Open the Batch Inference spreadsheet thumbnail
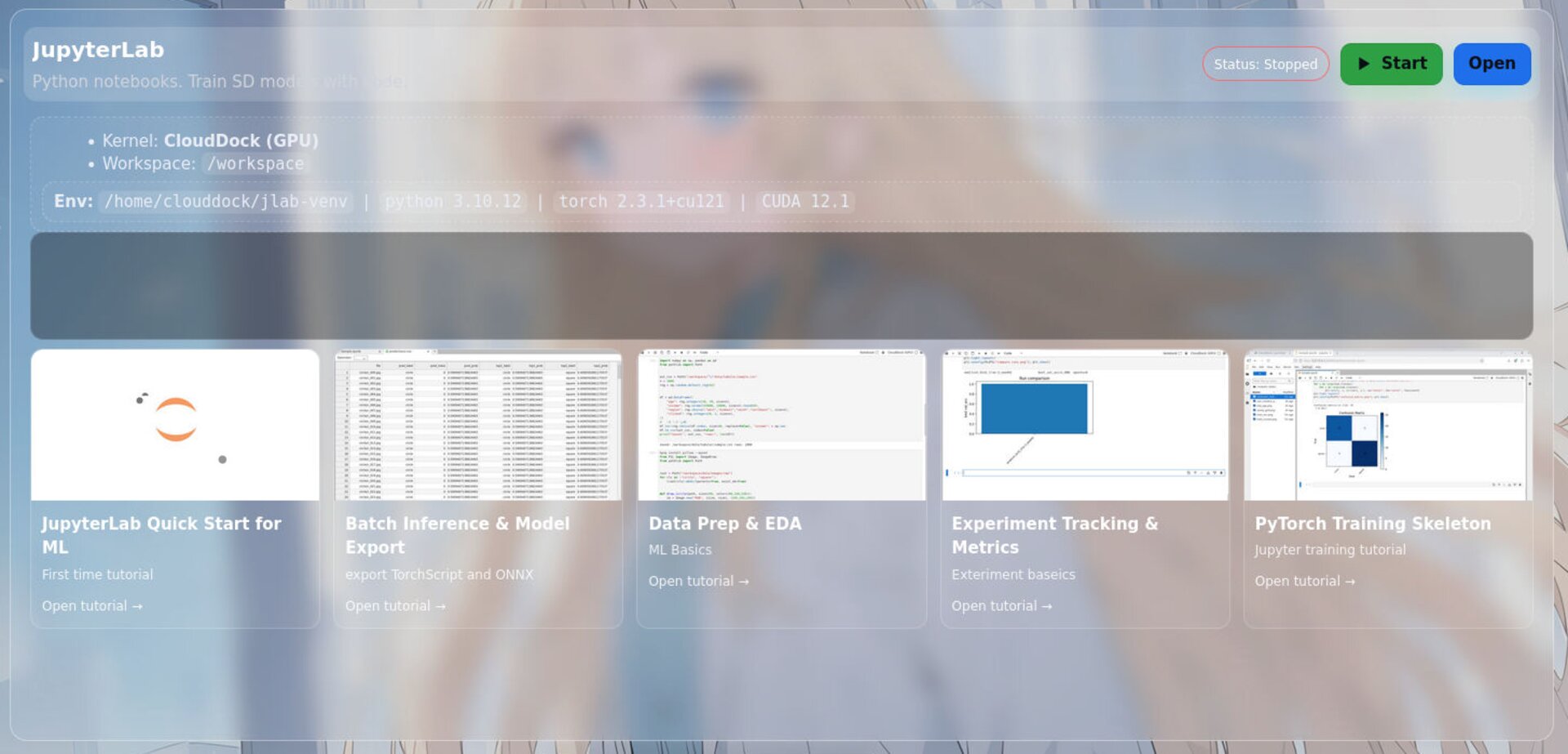This screenshot has height=754, width=1568. pos(478,425)
